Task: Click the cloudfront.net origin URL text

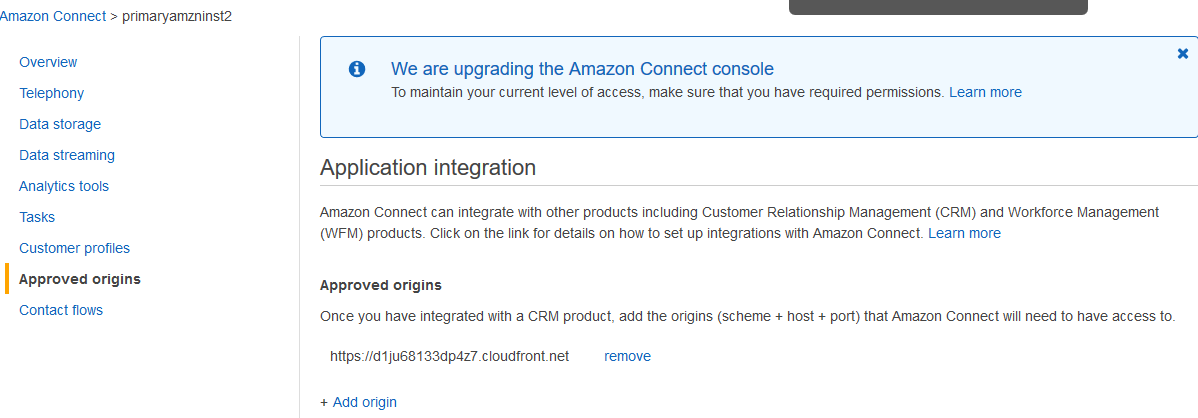Action: pyautogui.click(x=449, y=356)
